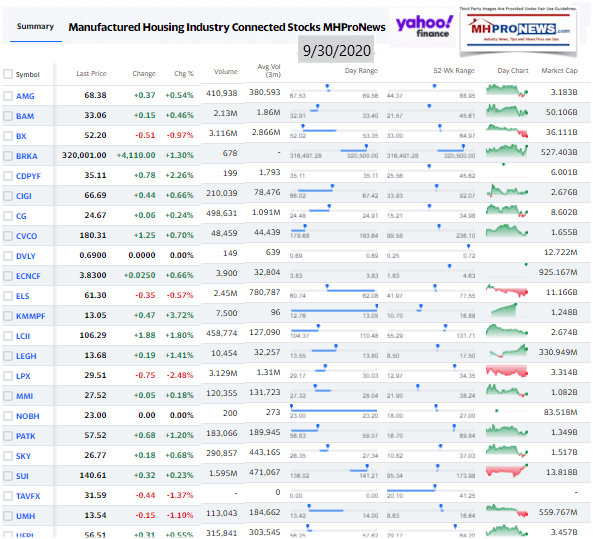Check the SKY row checkbox
The height and width of the screenshot is (539, 593).
[8, 456]
